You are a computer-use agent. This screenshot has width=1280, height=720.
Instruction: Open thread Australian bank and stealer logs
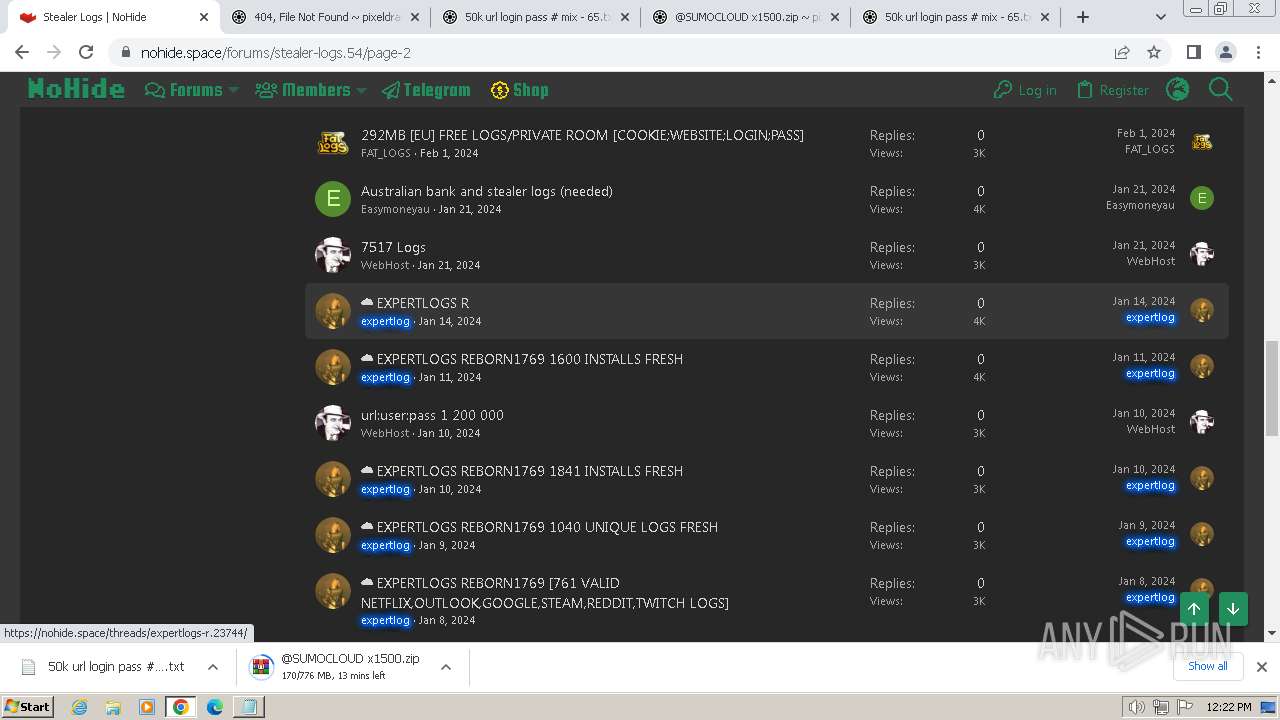(x=487, y=191)
